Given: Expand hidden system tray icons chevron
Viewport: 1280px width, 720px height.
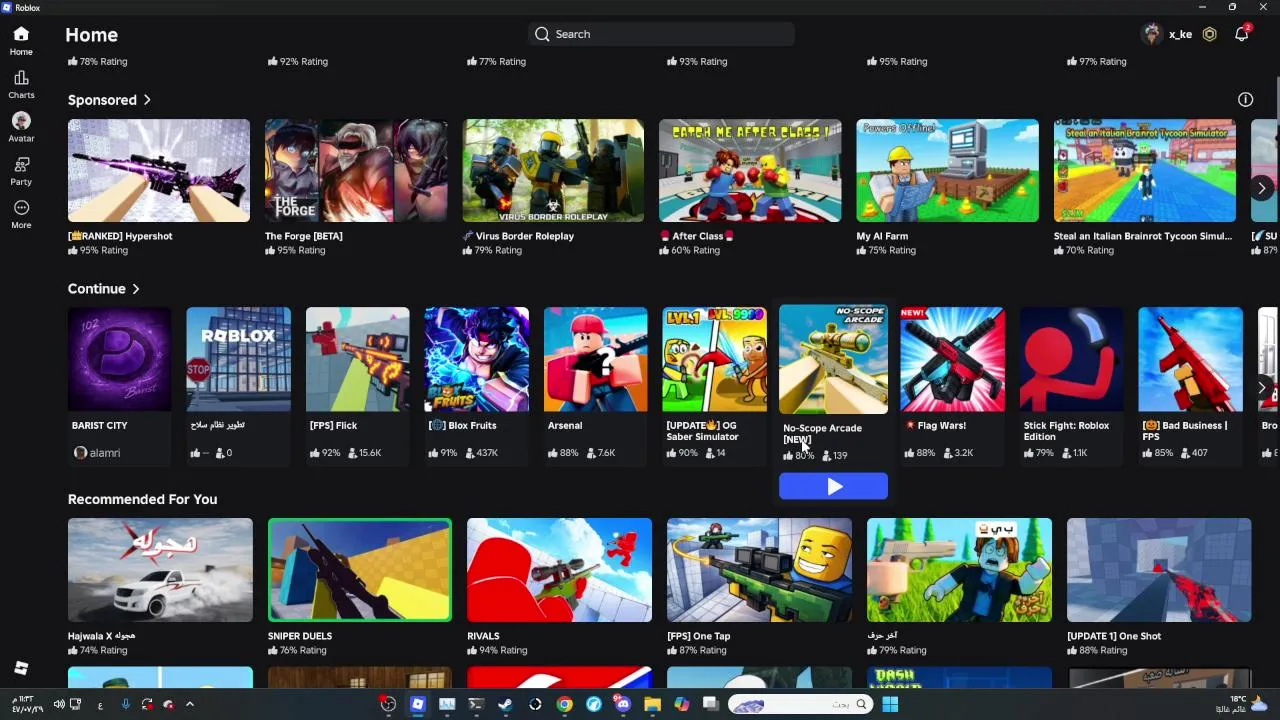Looking at the screenshot, I should [x=189, y=704].
